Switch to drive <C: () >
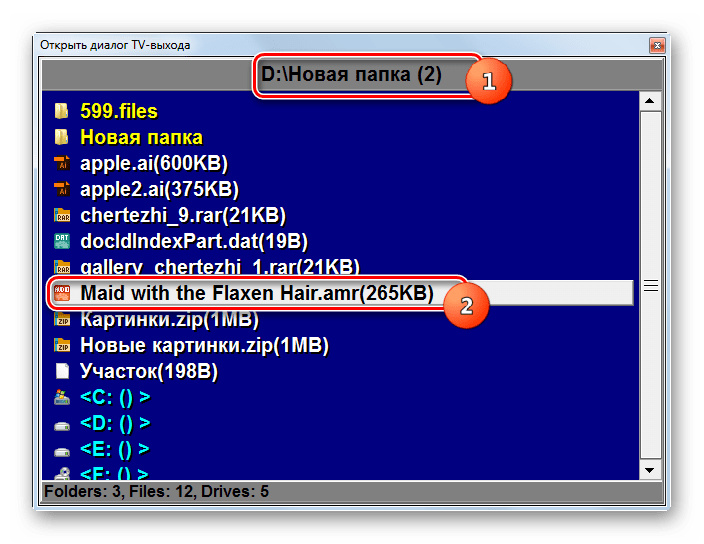704x544 pixels. (x=115, y=397)
